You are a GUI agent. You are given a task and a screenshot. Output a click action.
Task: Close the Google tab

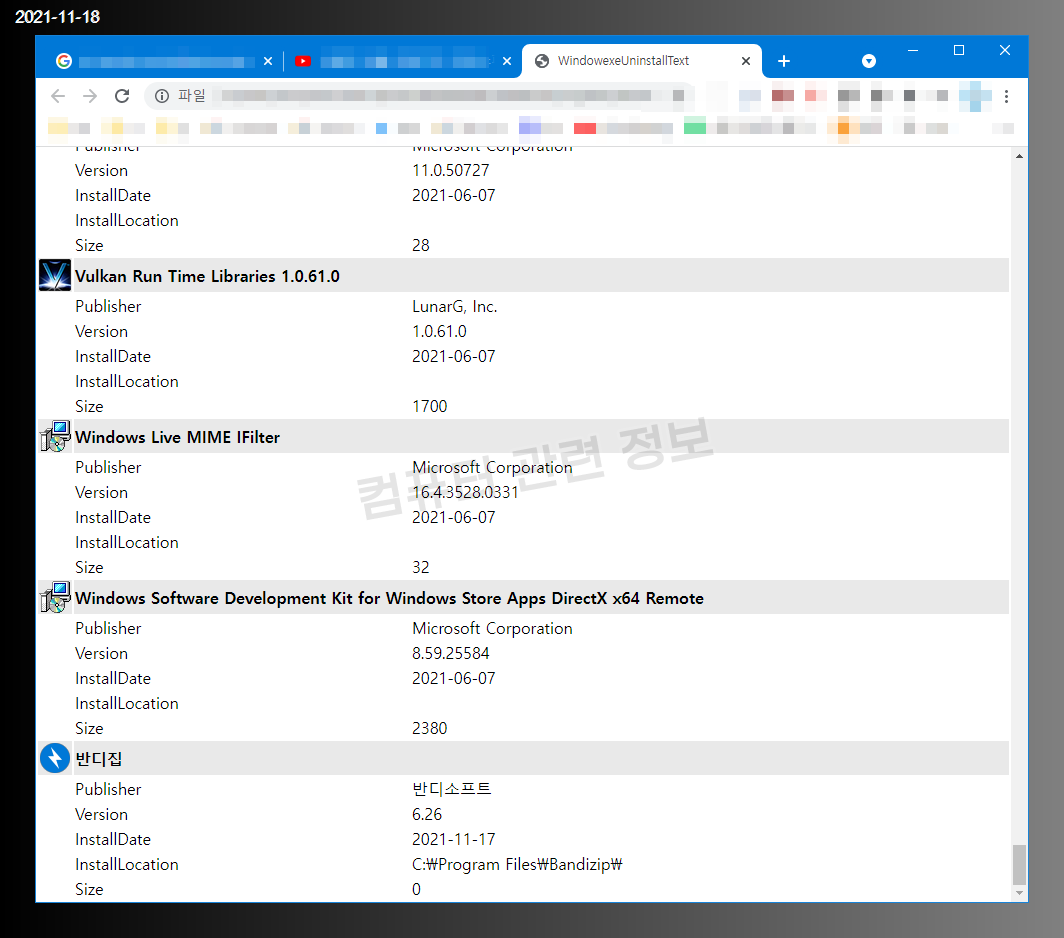[268, 61]
